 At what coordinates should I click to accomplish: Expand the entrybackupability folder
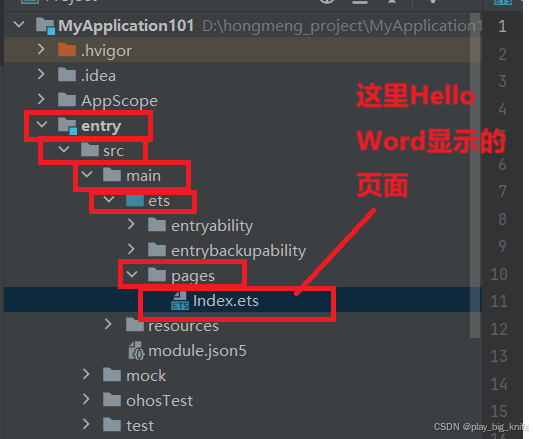(x=131, y=250)
